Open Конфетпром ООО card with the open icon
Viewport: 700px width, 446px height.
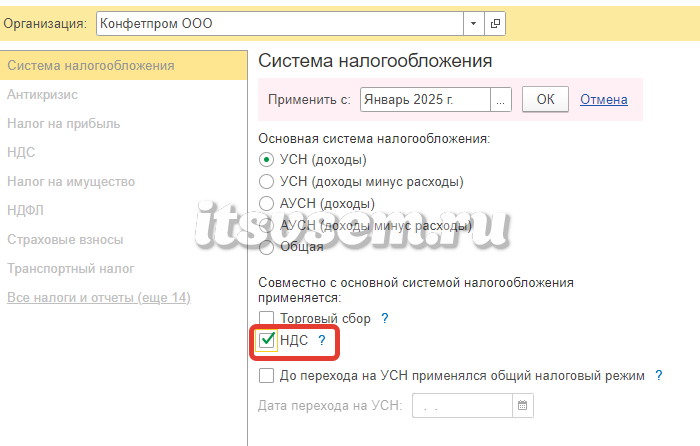click(x=495, y=23)
